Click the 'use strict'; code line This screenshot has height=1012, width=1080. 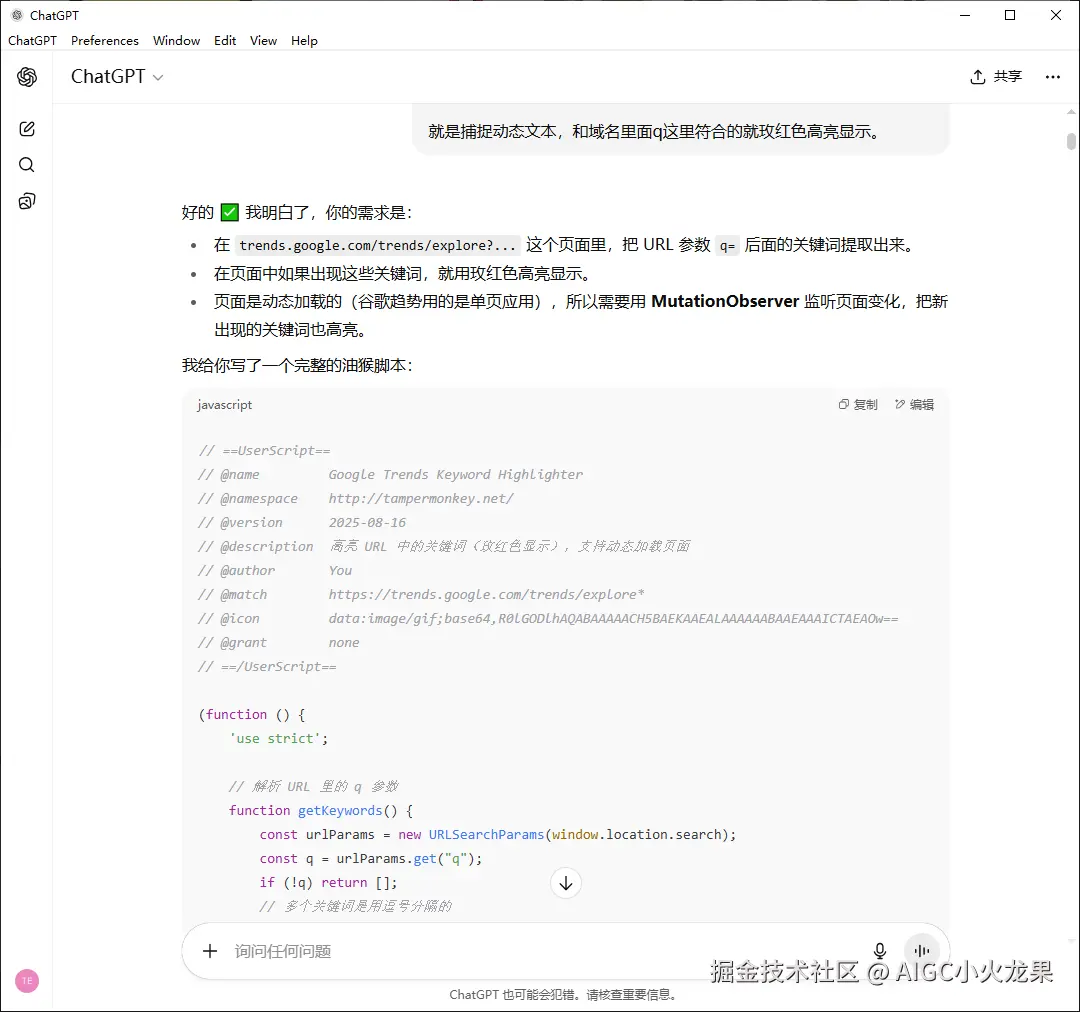[278, 739]
